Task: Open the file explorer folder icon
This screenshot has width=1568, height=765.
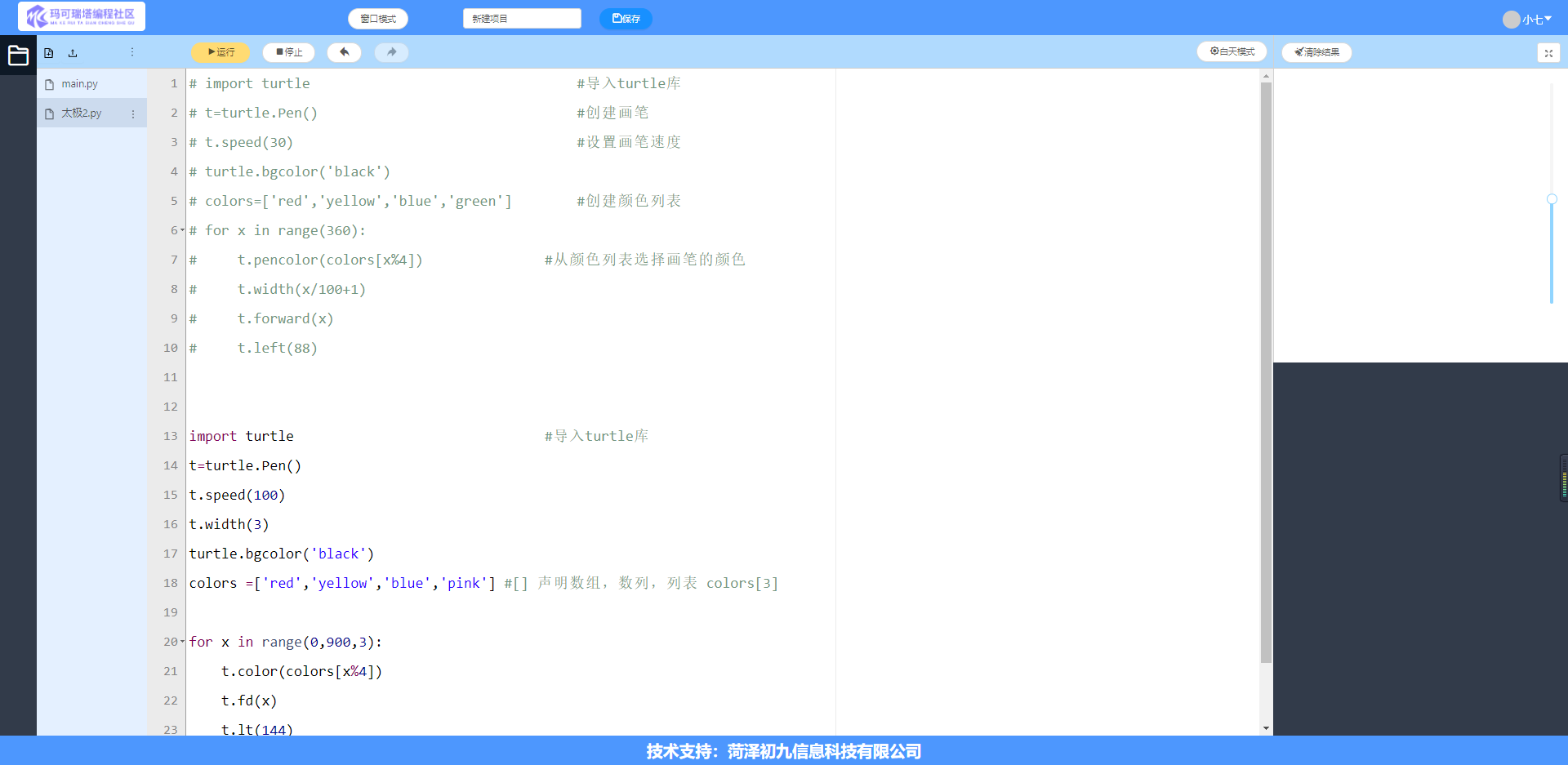Action: [x=18, y=56]
